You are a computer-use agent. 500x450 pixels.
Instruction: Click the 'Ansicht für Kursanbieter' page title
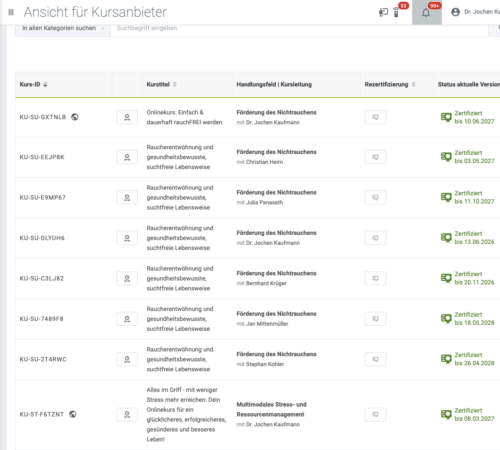(95, 12)
